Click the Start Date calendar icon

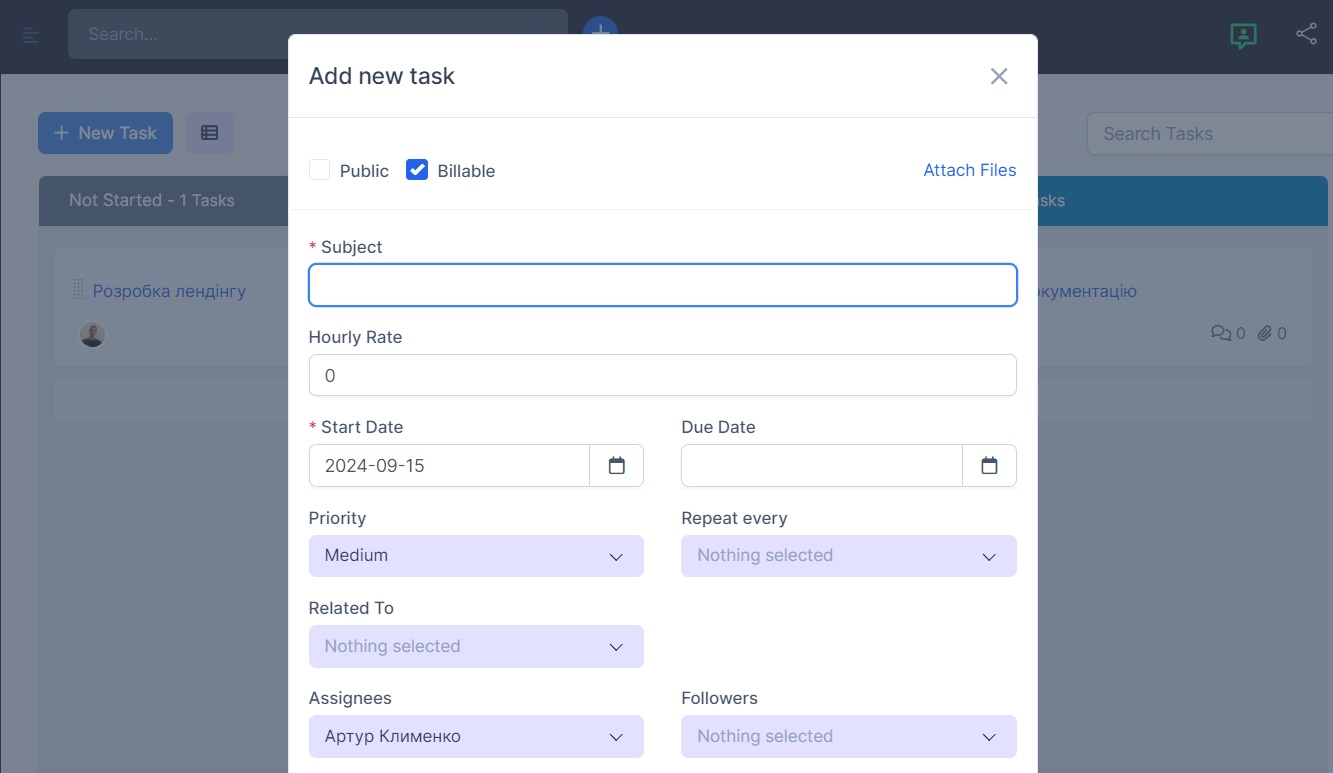pos(616,466)
